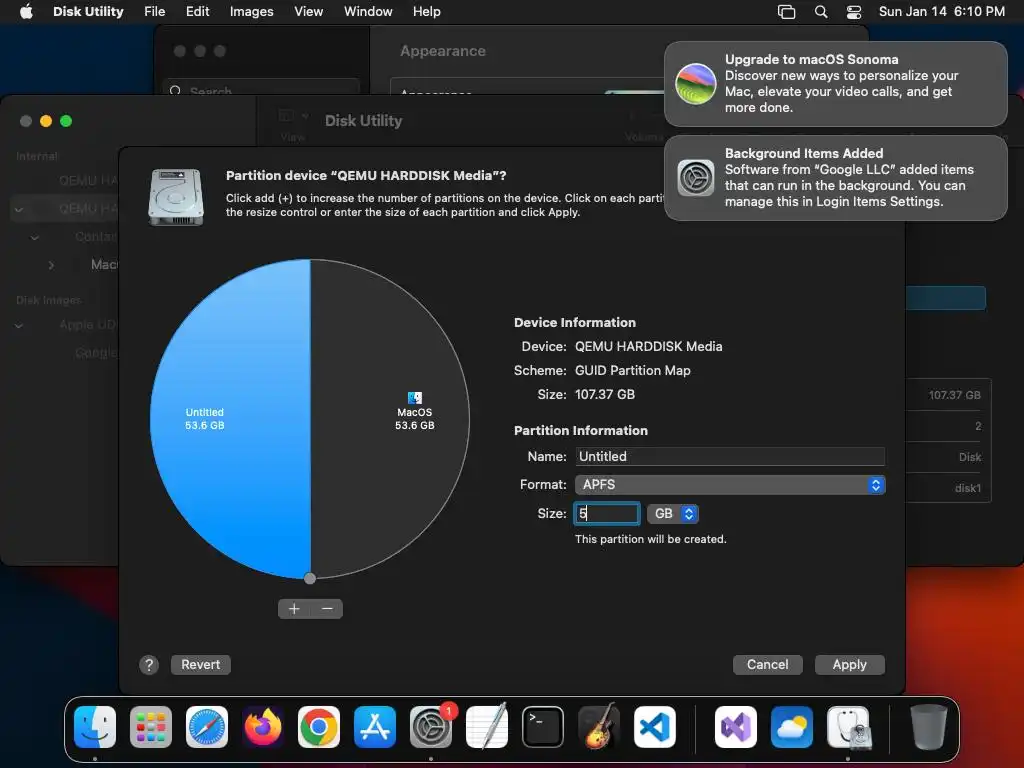Open the GB size unit dropdown
The image size is (1024, 768).
(x=673, y=514)
